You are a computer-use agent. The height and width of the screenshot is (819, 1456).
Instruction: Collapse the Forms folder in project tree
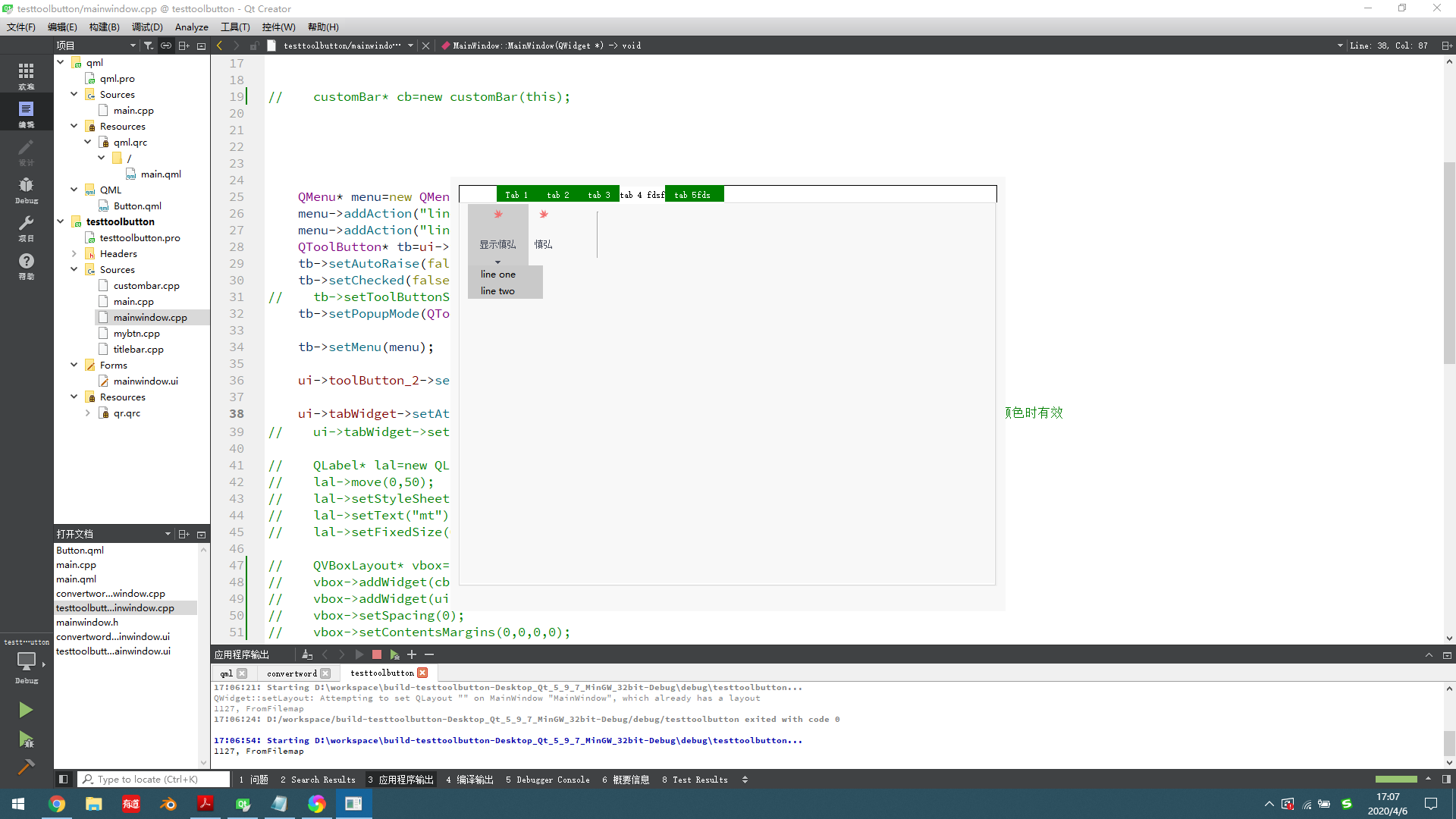[x=74, y=366]
